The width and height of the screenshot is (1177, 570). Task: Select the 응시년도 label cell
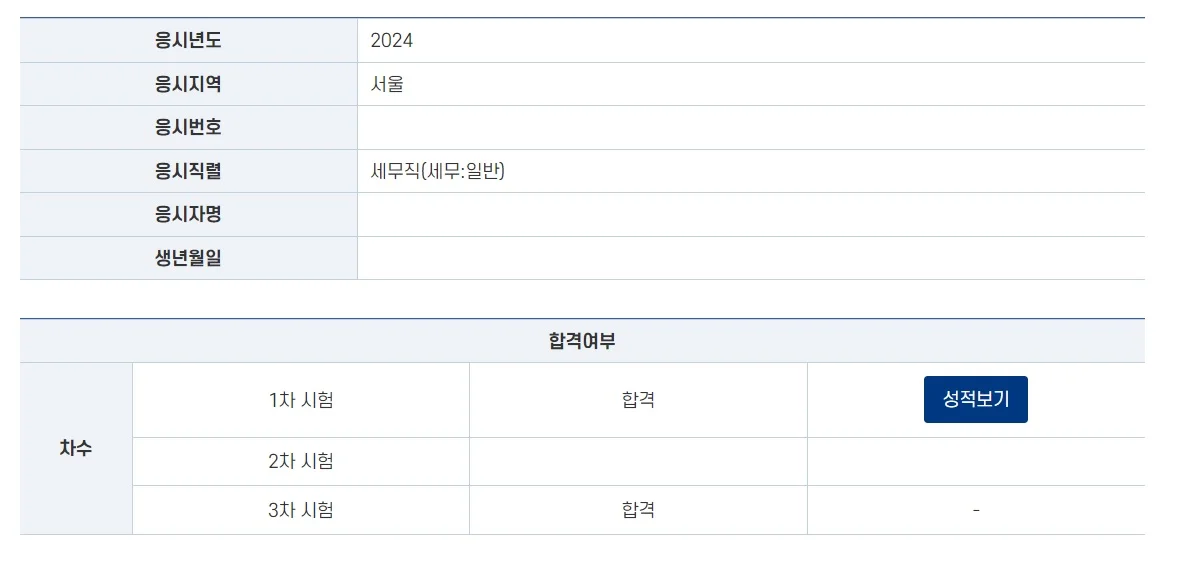pos(188,41)
